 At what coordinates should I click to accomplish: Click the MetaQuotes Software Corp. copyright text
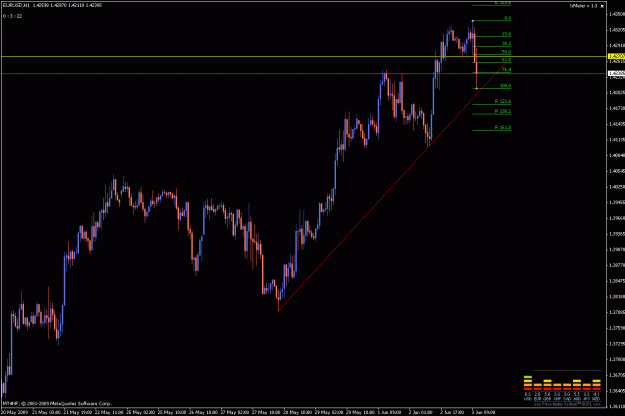57,404
